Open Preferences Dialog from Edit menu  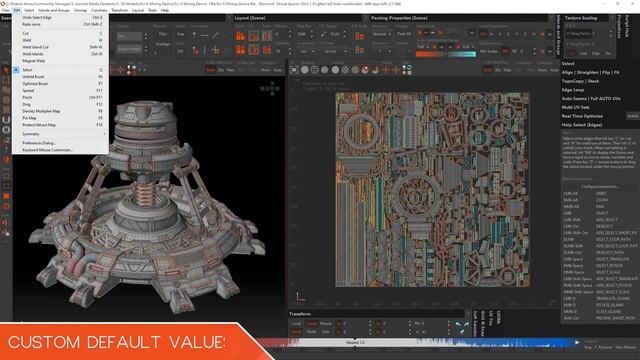(60, 143)
